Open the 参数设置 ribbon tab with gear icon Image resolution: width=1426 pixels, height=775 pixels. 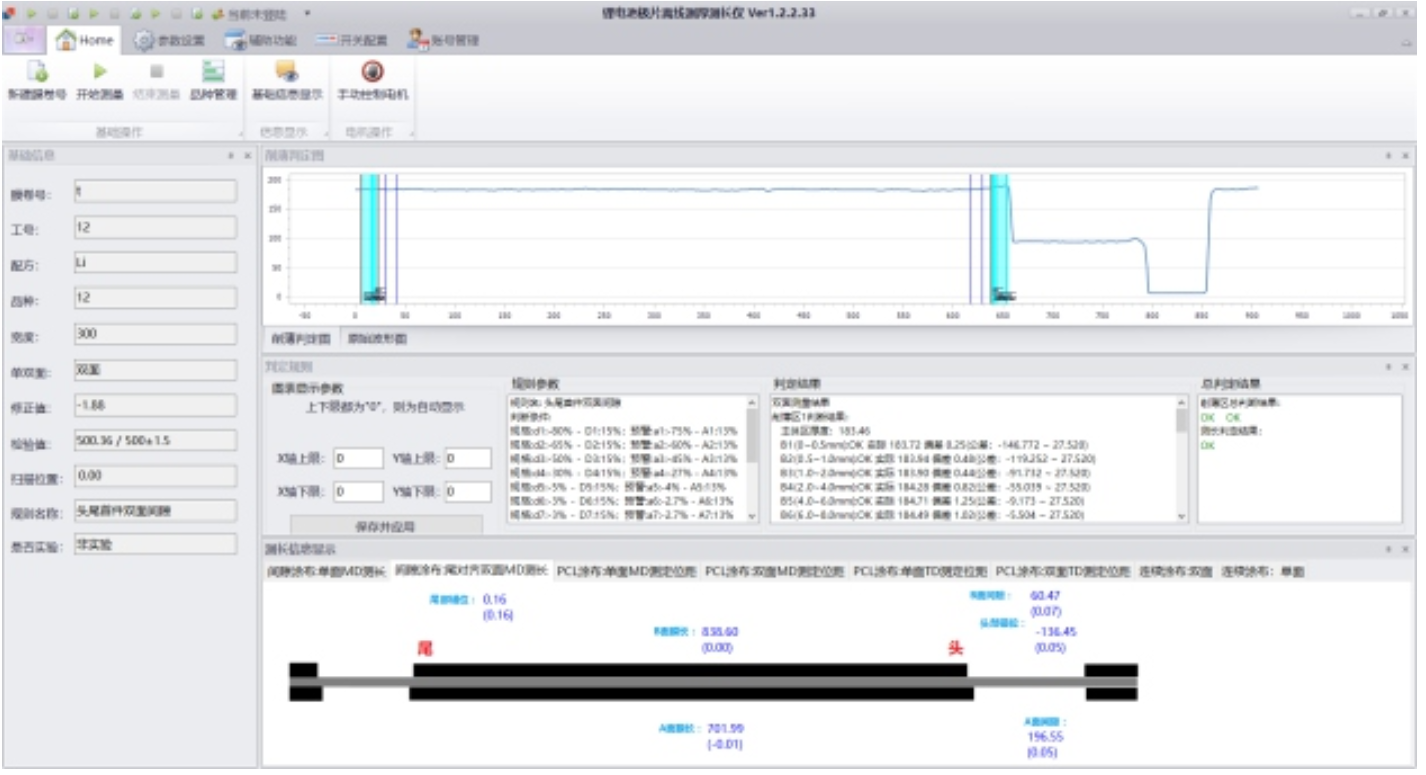click(x=170, y=41)
